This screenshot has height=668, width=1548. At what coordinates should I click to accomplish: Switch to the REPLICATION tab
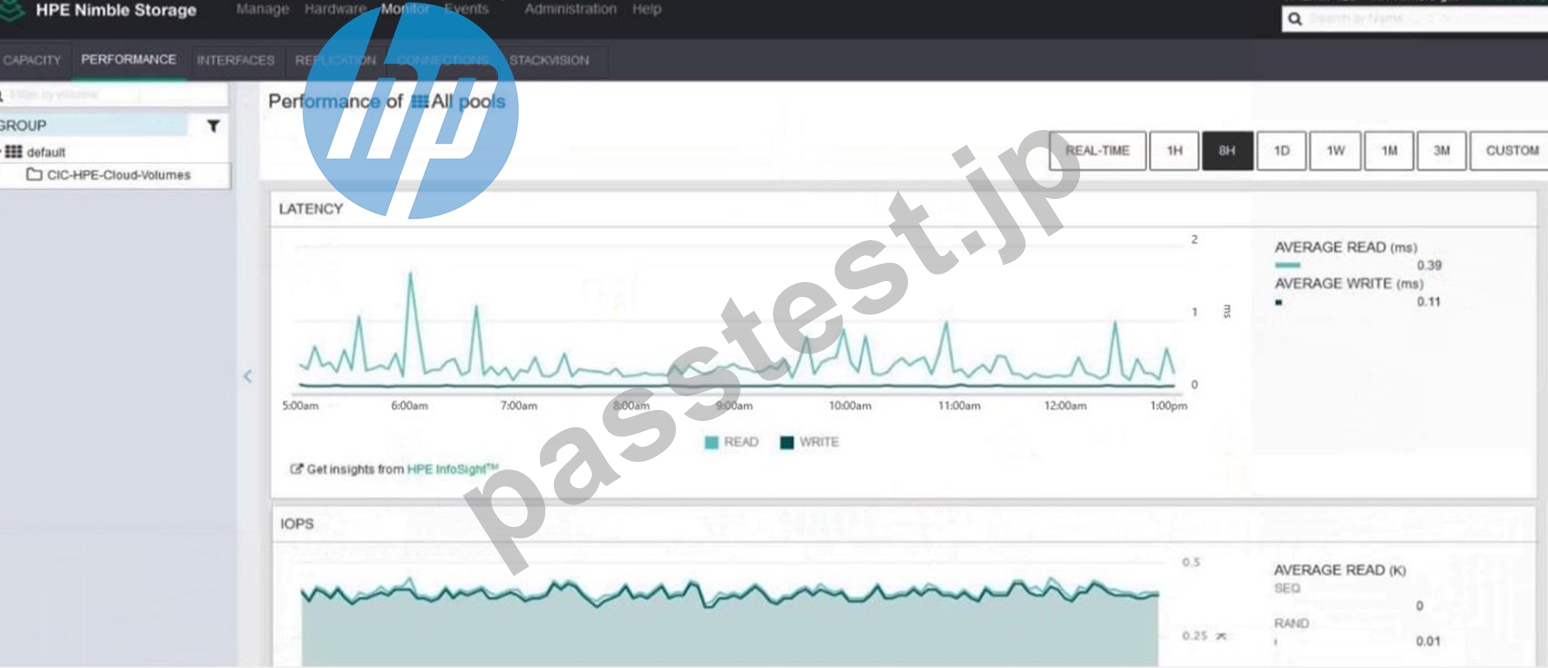(x=336, y=60)
